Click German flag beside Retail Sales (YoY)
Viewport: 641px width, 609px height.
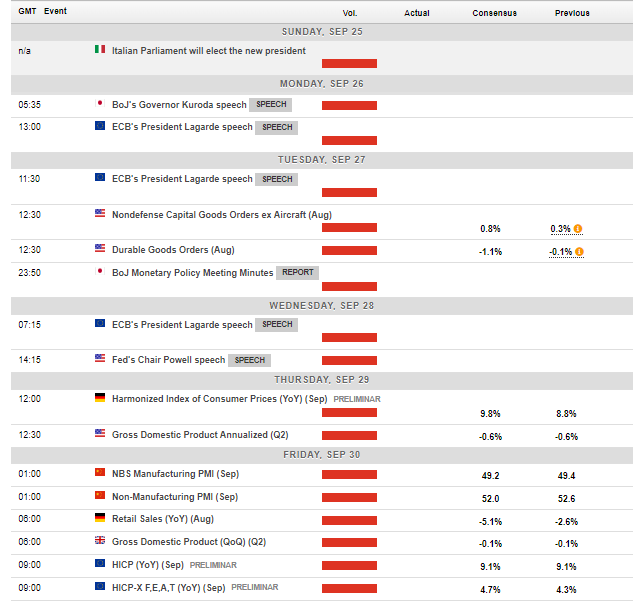[x=100, y=517]
